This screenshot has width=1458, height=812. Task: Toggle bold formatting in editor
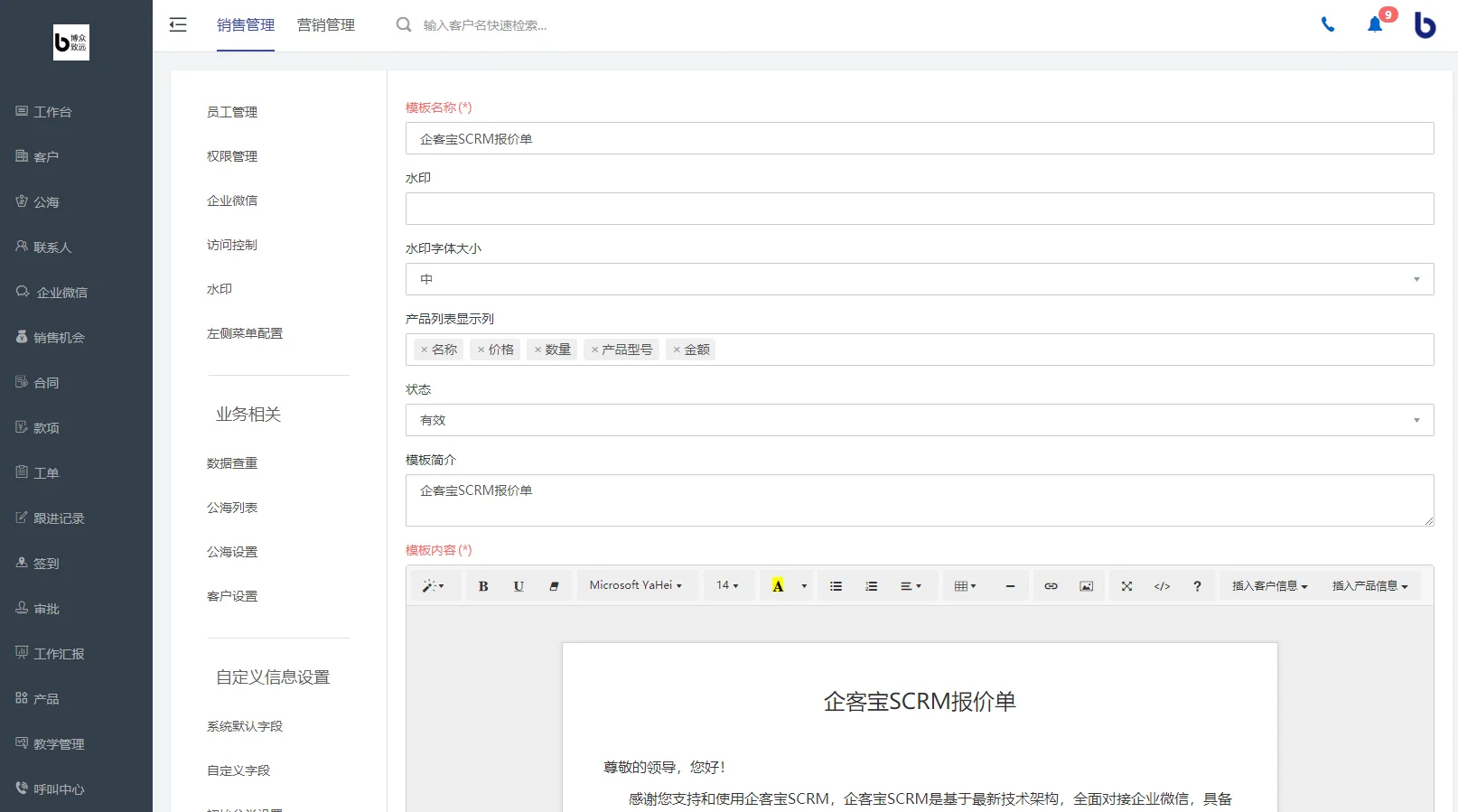483,586
